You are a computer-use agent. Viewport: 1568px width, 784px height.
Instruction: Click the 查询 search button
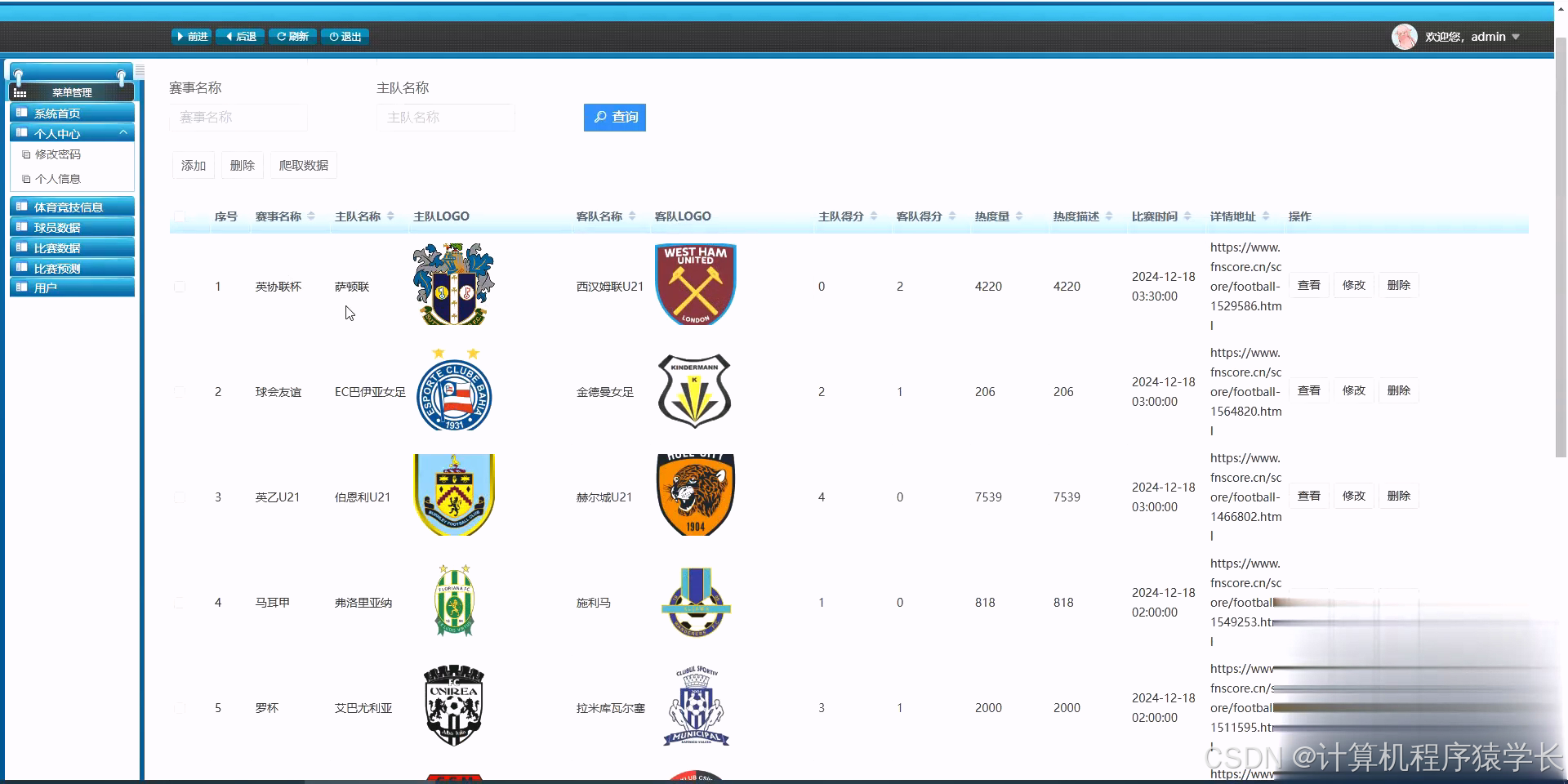click(615, 118)
